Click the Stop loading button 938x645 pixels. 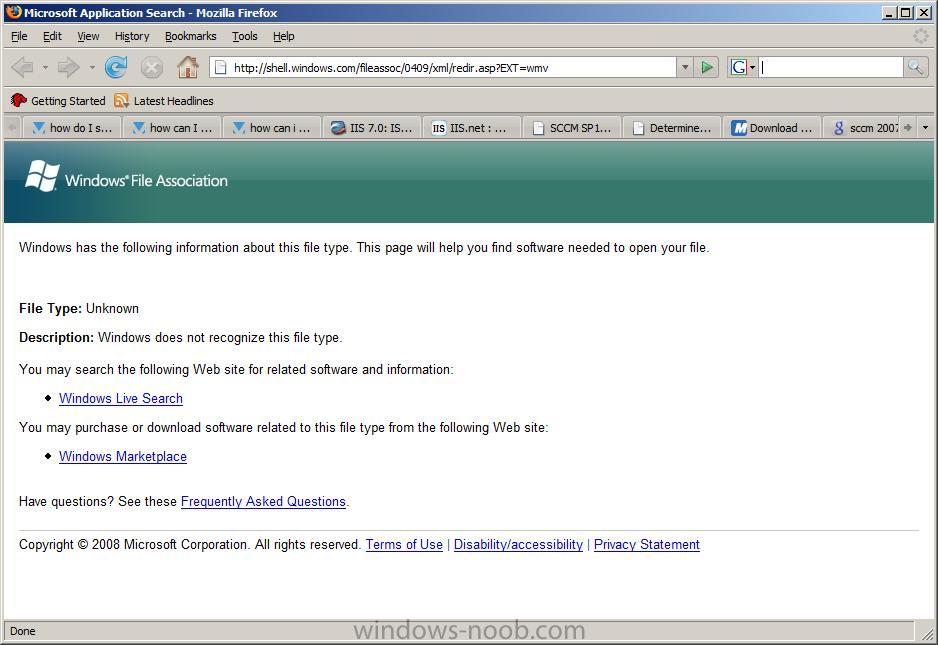tap(151, 67)
